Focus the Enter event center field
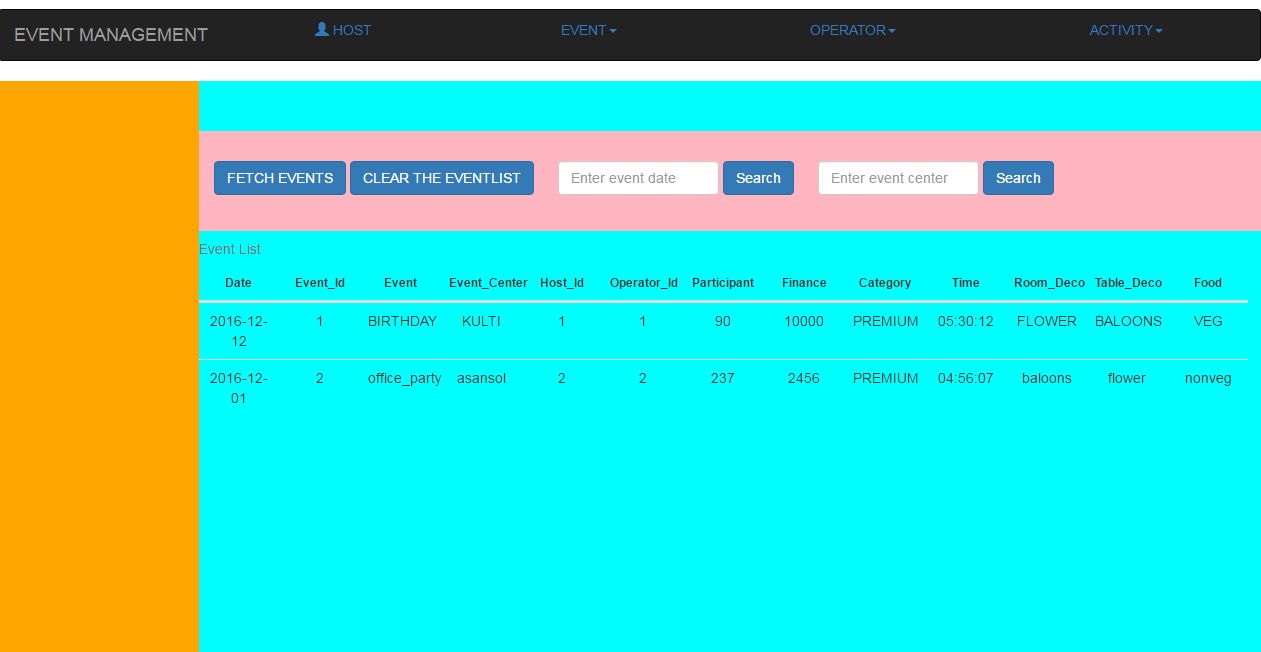Viewport: 1261px width, 652px height. click(x=898, y=178)
